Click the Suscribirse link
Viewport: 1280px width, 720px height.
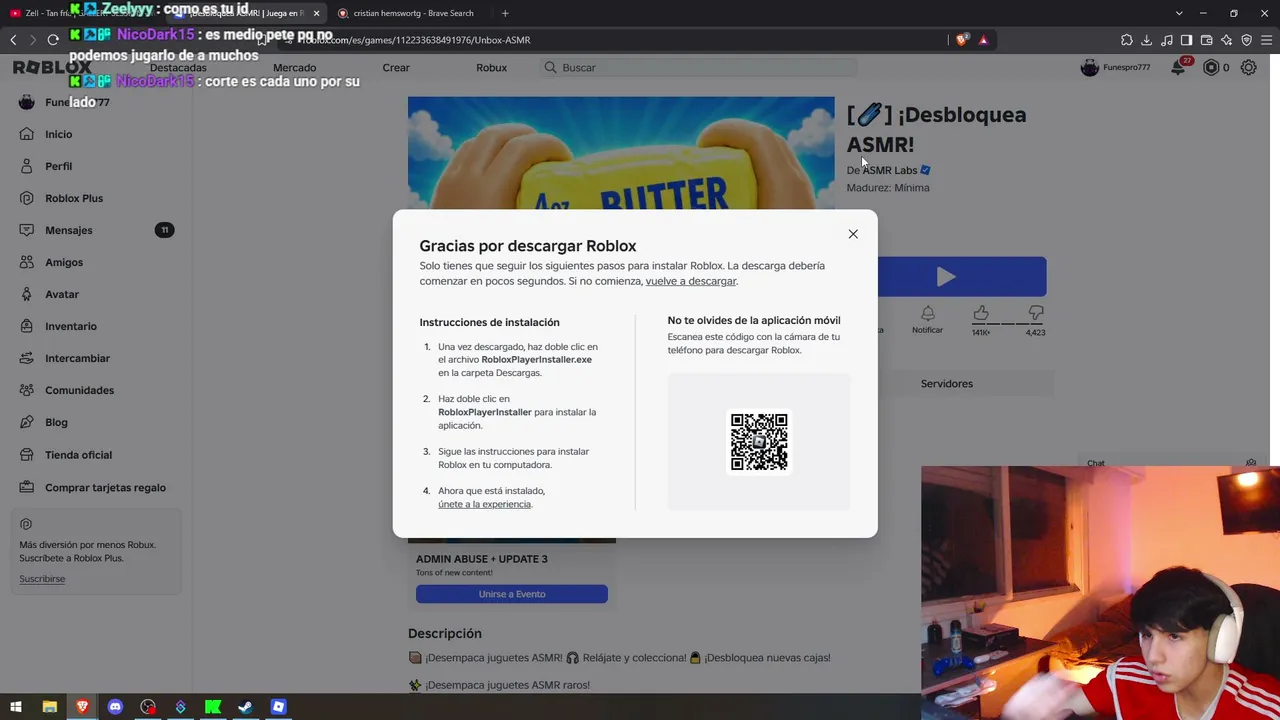(x=42, y=579)
